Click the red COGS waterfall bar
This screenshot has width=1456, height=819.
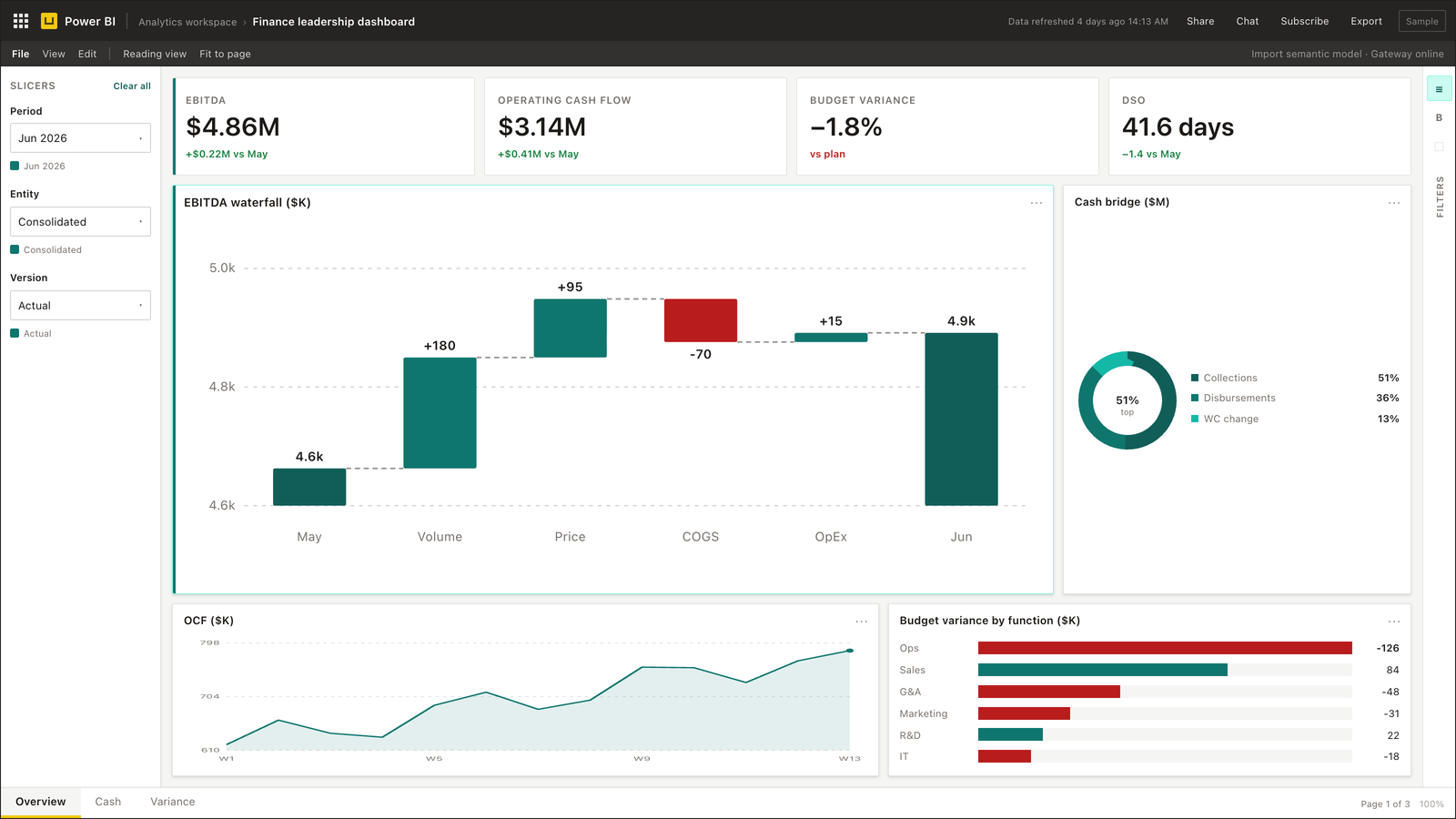[x=701, y=320]
